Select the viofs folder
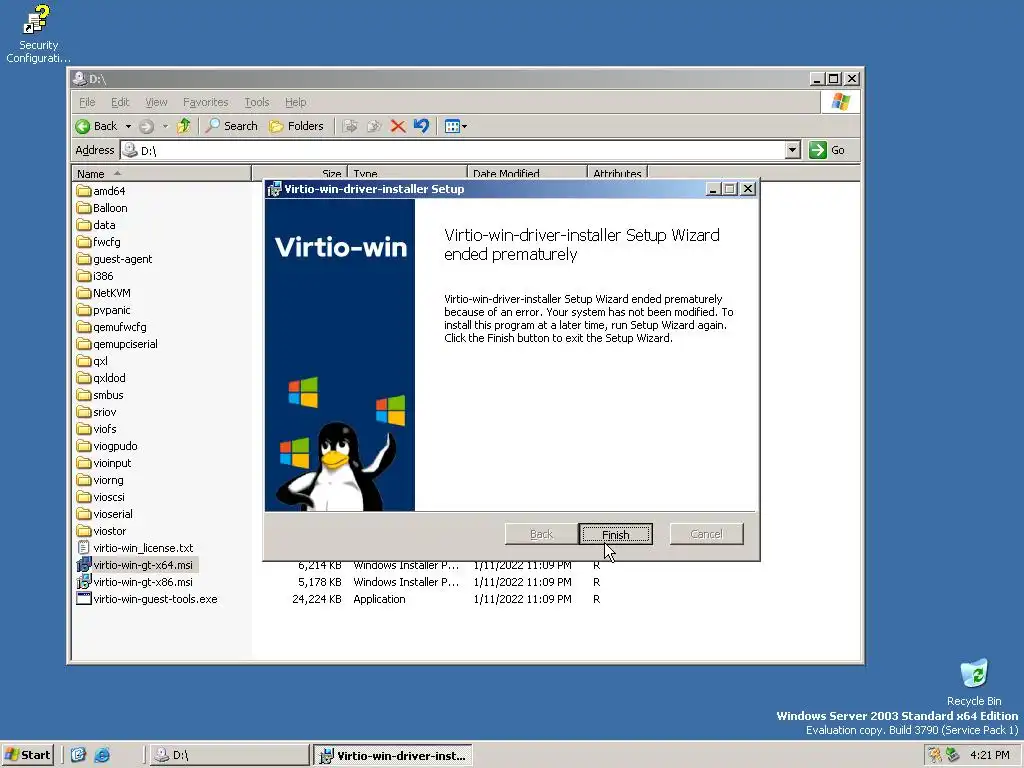The image size is (1024, 768). tap(97, 428)
